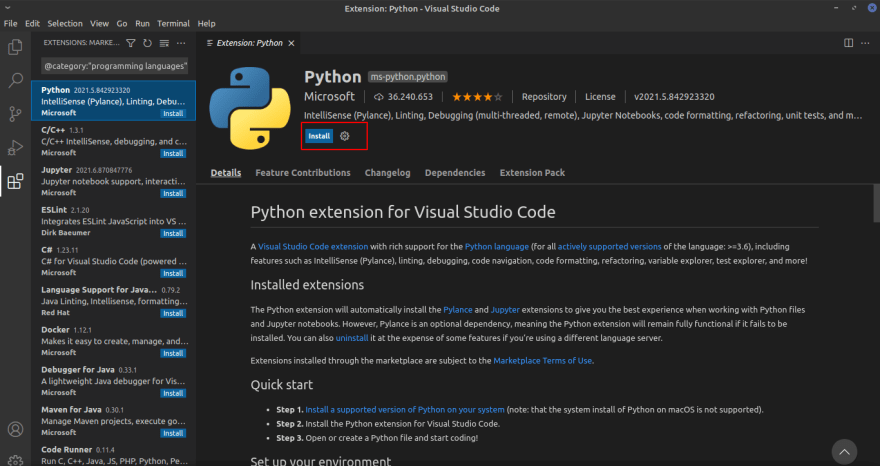Open the Source Control view
Screen dimensions: 880x466
tap(15, 114)
